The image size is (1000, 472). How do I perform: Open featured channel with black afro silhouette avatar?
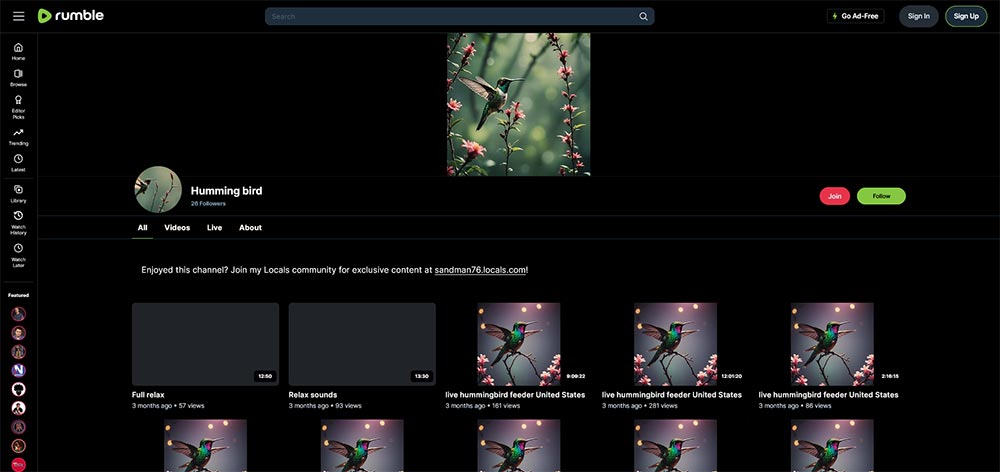click(x=18, y=389)
